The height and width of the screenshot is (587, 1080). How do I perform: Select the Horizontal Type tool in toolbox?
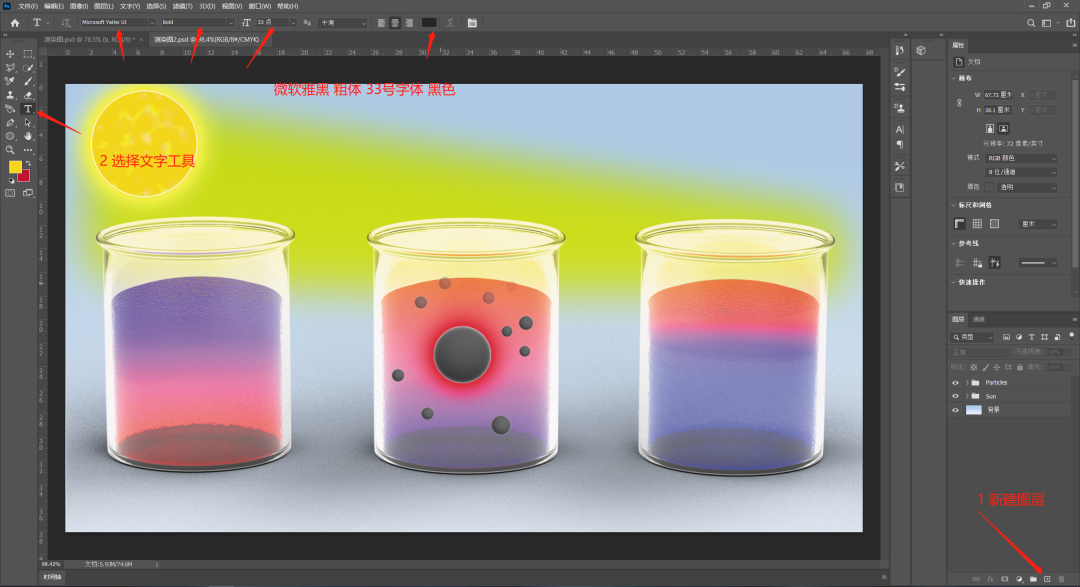28,109
